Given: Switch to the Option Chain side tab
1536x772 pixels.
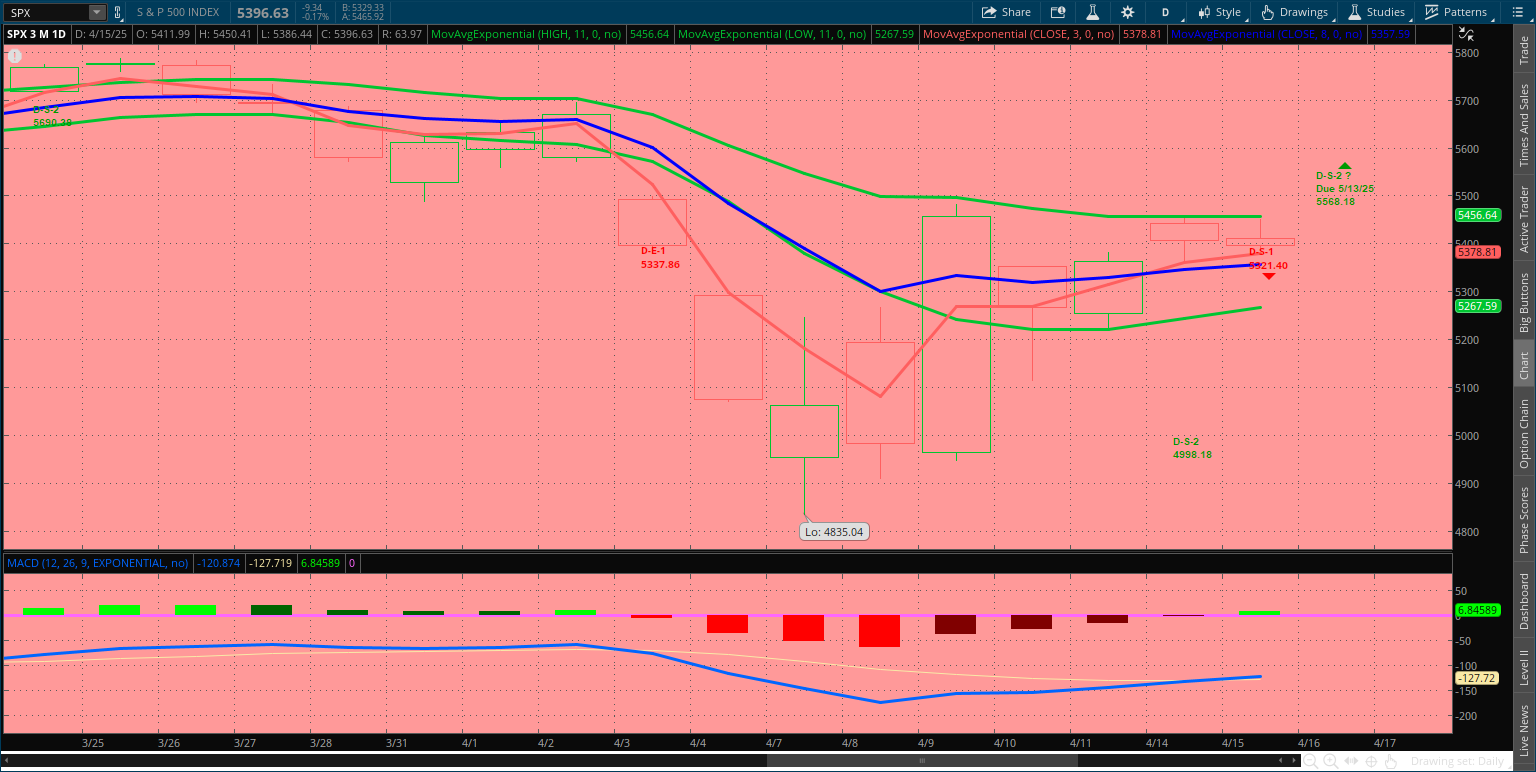Looking at the screenshot, I should (1524, 433).
